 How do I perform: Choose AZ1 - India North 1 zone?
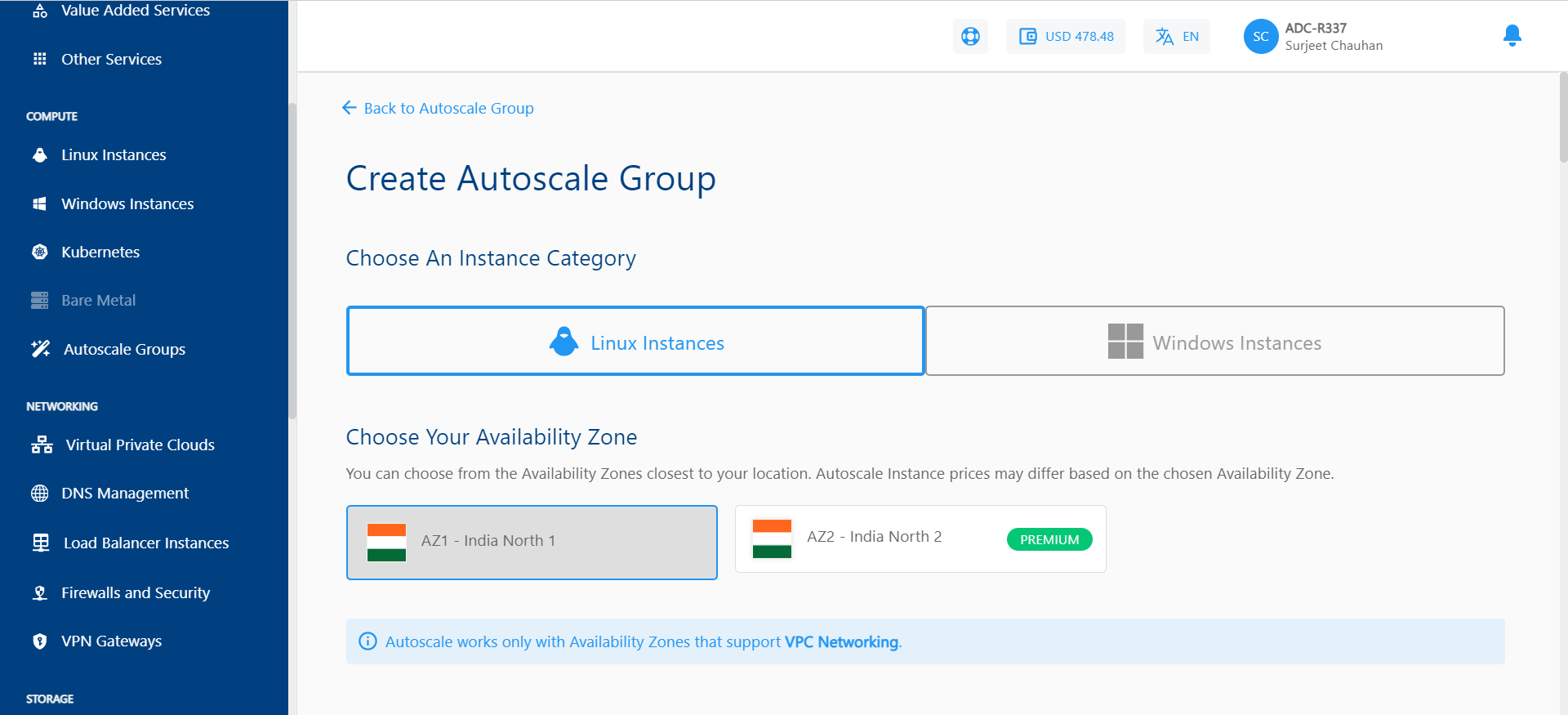(532, 542)
